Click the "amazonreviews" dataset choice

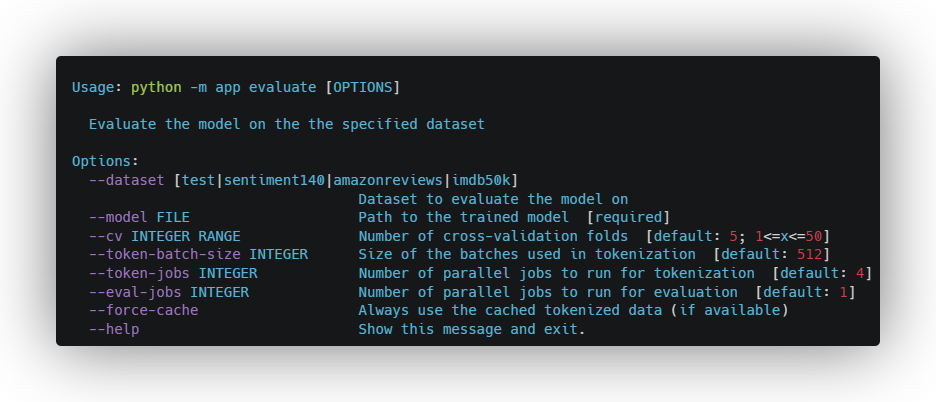(387, 180)
